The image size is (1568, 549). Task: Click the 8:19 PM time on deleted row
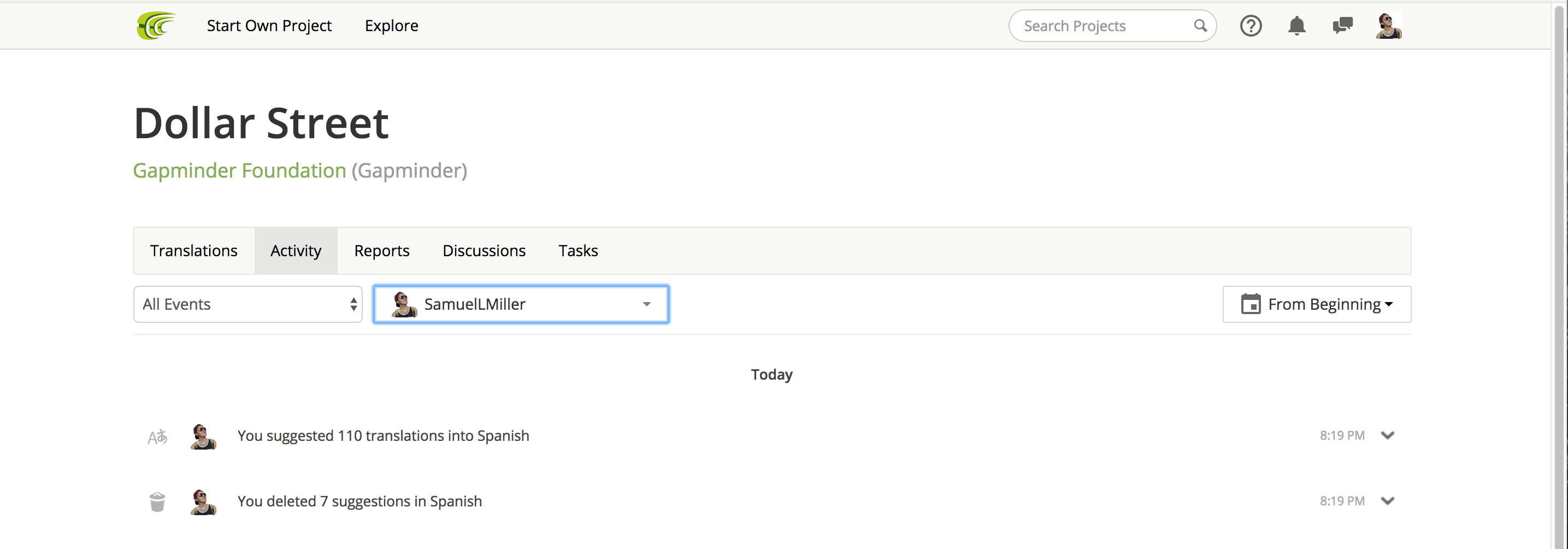pos(1342,501)
